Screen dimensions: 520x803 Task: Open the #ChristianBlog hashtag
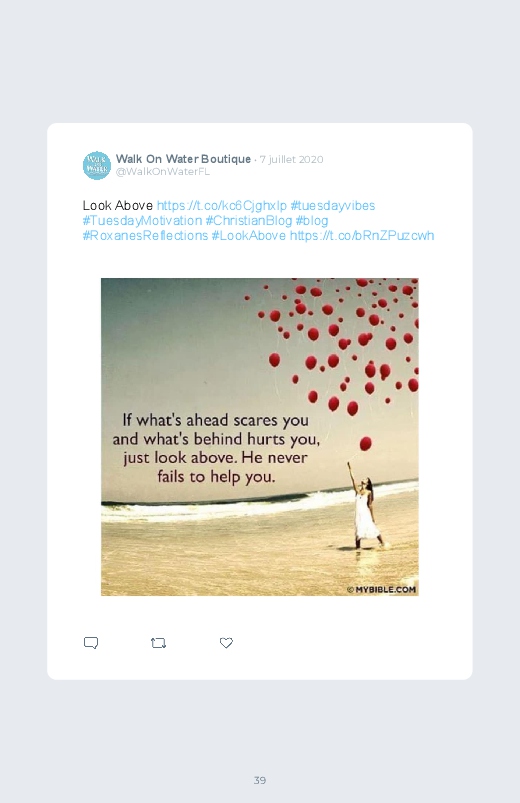pyautogui.click(x=249, y=221)
